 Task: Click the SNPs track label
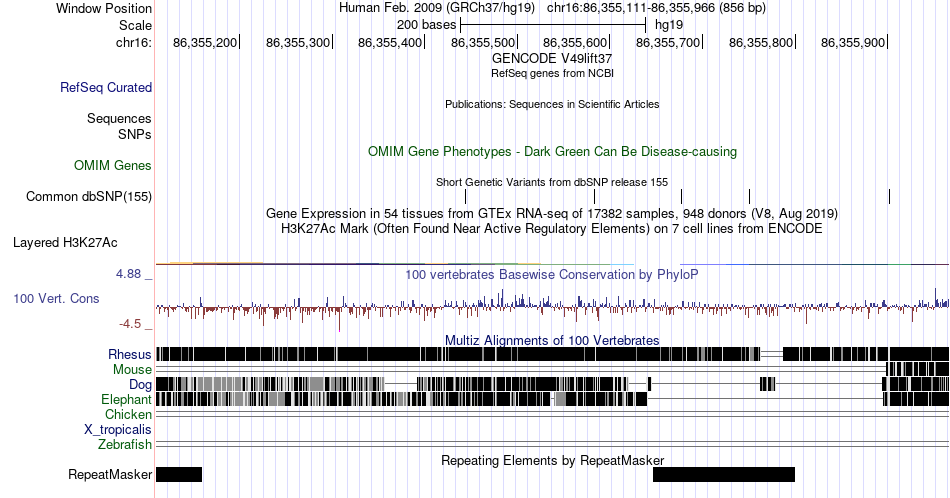[135, 134]
